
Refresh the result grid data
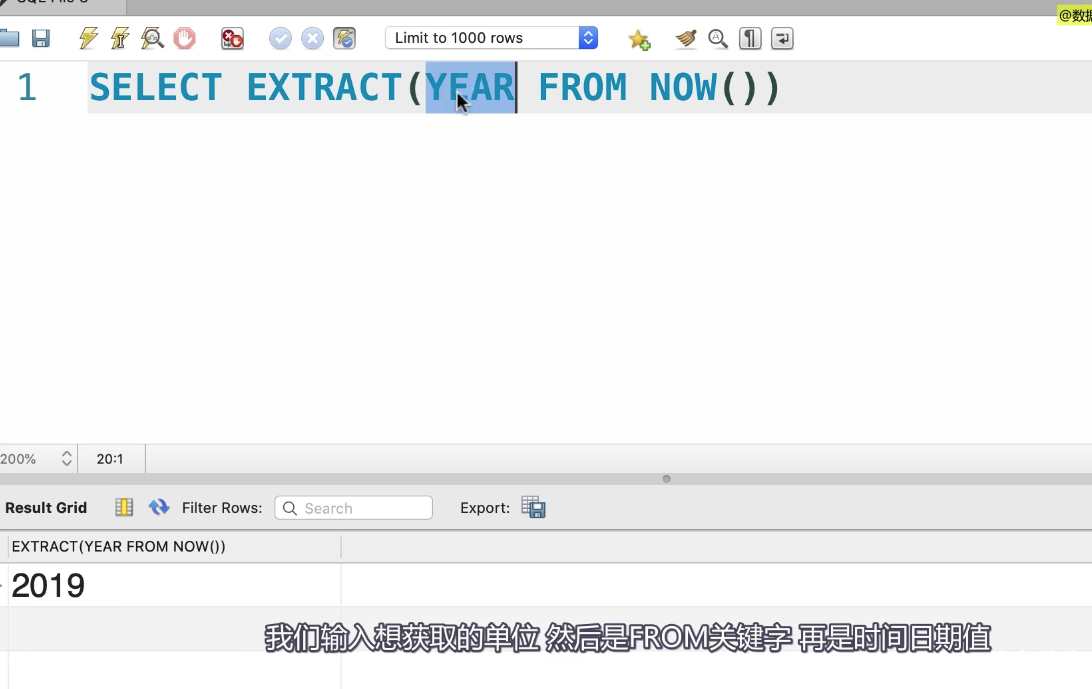click(159, 507)
